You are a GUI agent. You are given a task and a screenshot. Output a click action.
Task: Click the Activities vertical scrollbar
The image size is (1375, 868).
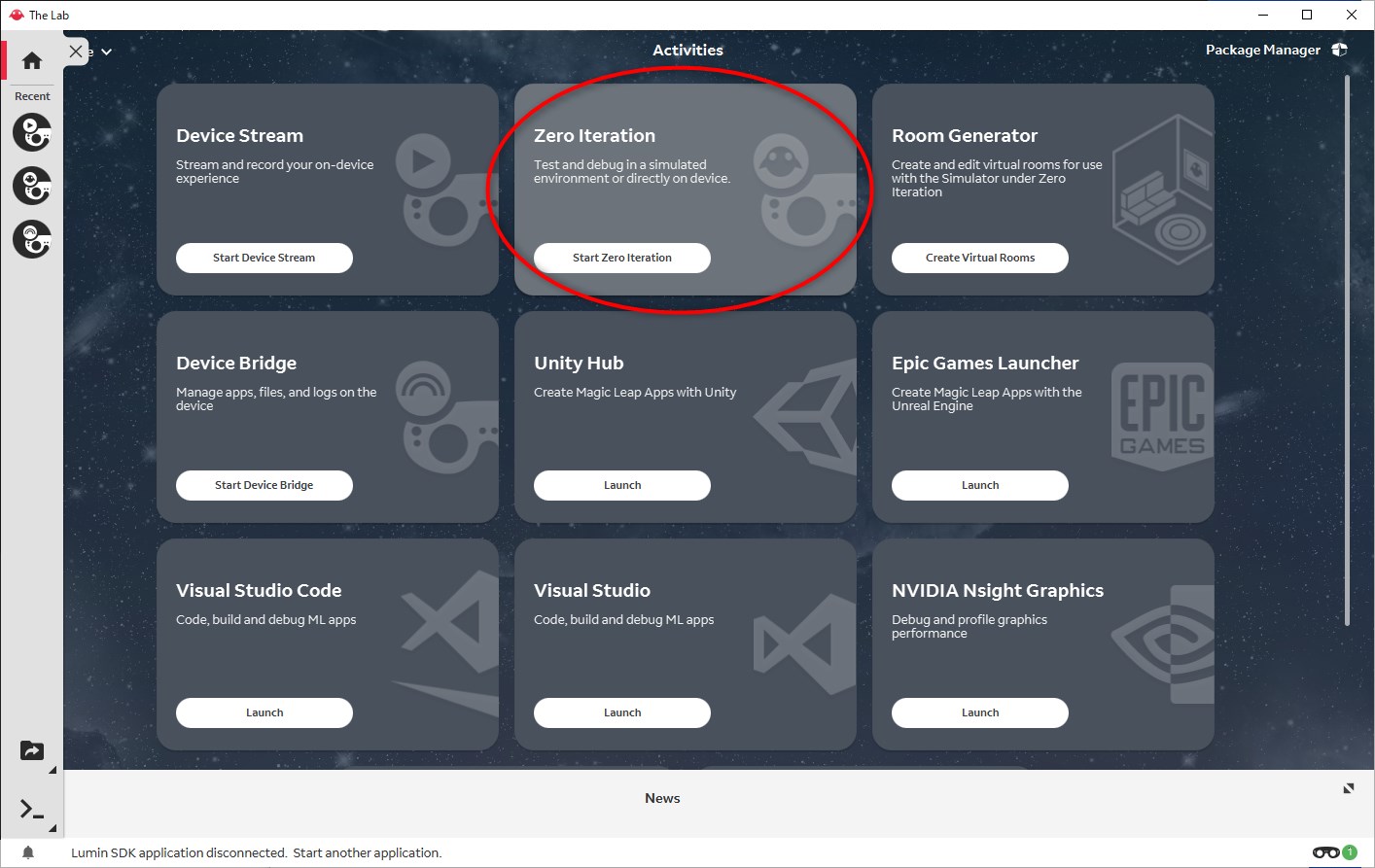pyautogui.click(x=1347, y=350)
